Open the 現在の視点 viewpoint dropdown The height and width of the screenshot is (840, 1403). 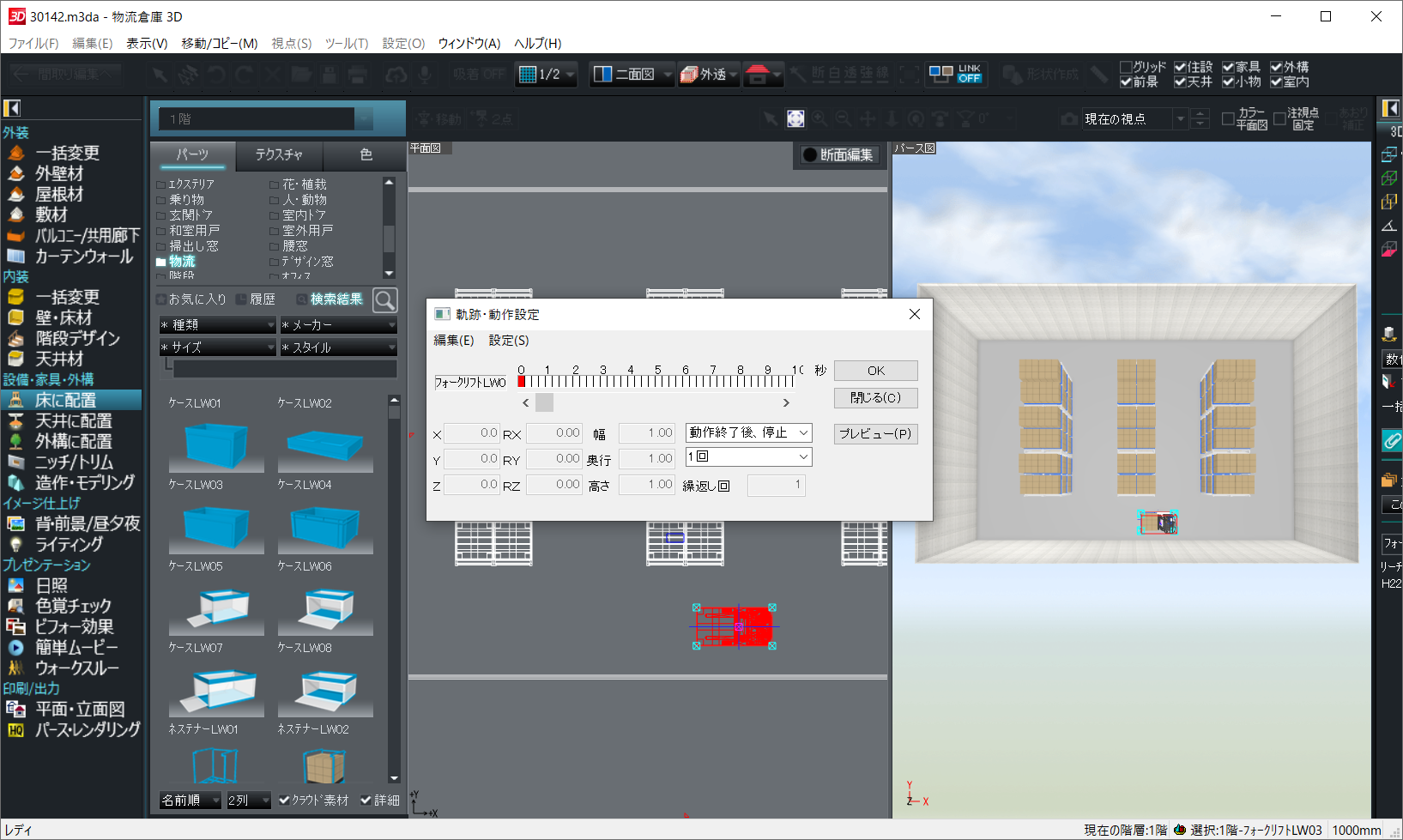(1181, 119)
